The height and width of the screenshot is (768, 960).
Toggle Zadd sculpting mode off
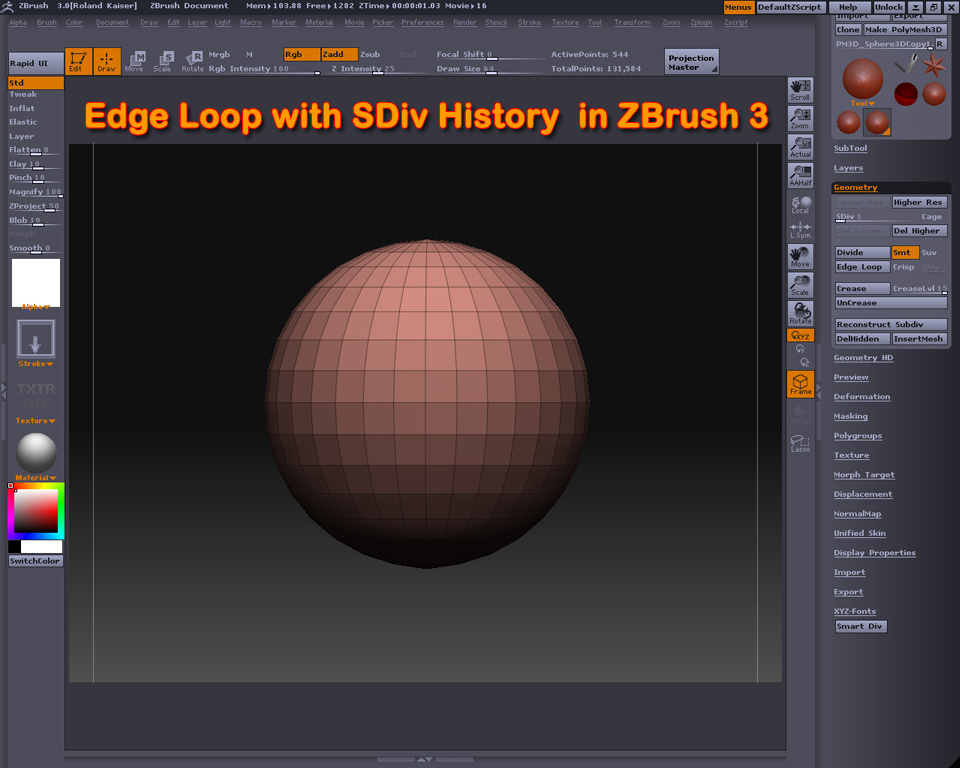340,54
